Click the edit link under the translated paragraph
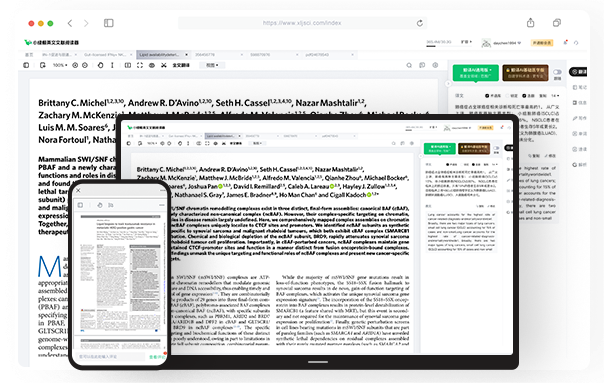604x383 pixels. (550, 156)
